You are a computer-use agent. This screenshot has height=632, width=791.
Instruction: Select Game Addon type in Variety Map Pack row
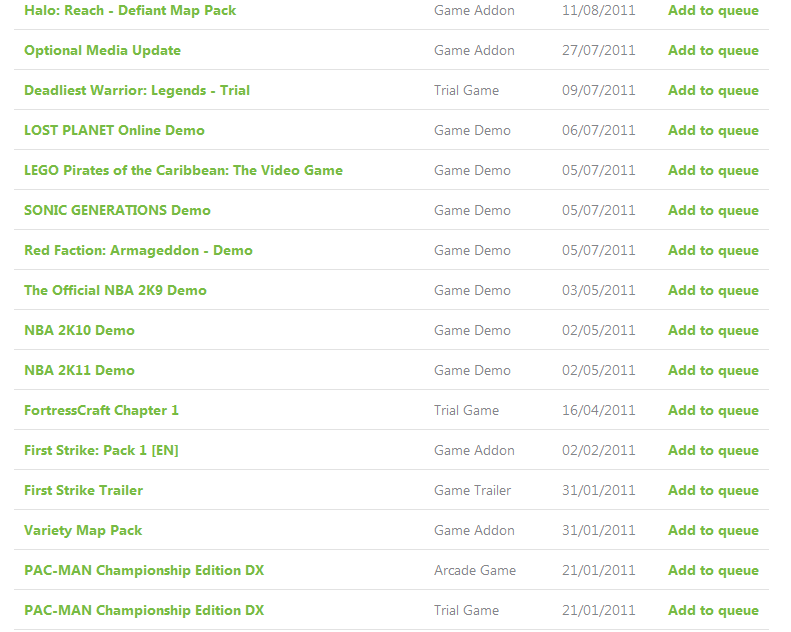tap(475, 530)
